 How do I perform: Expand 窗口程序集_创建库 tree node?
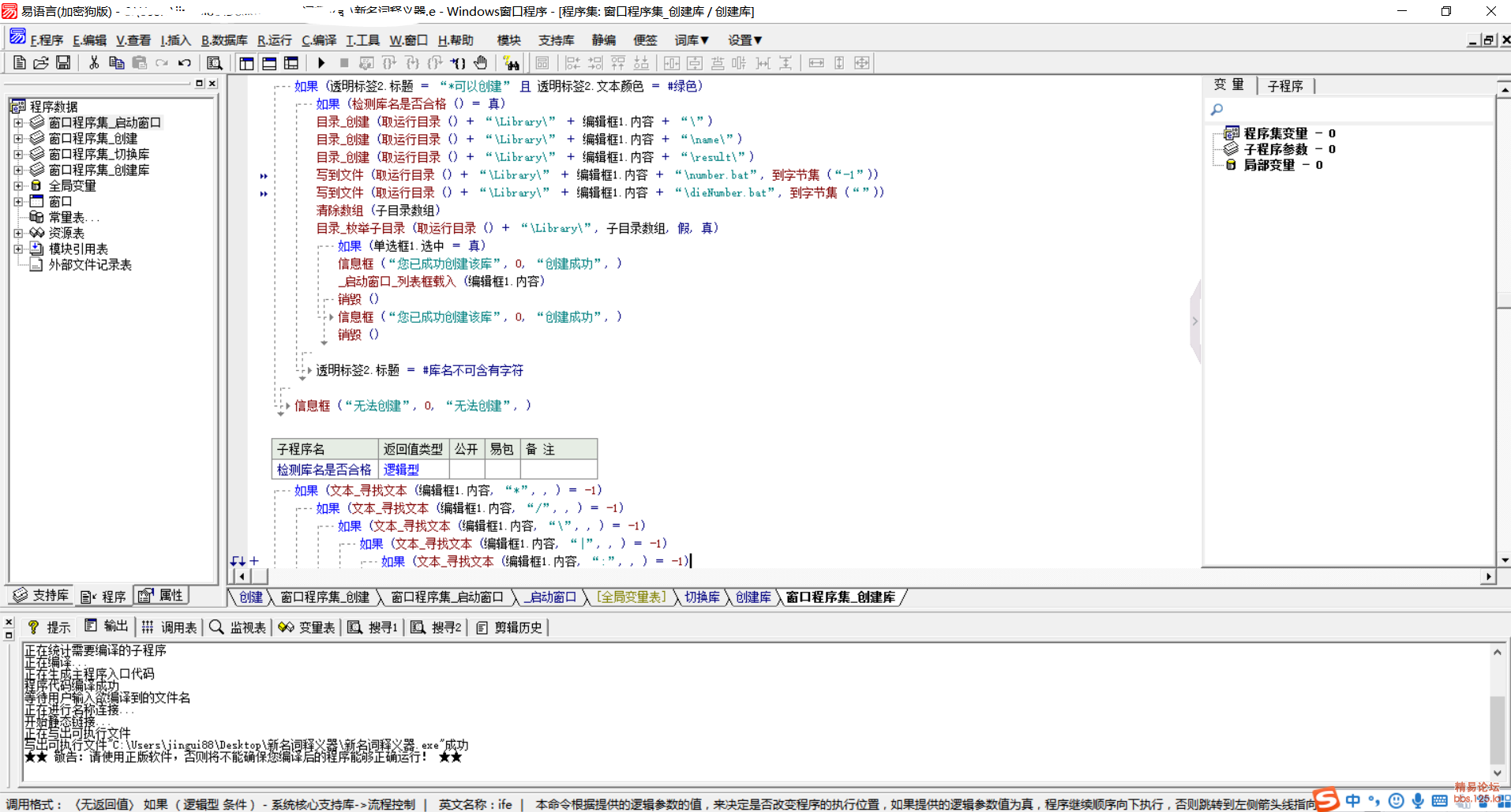[18, 170]
